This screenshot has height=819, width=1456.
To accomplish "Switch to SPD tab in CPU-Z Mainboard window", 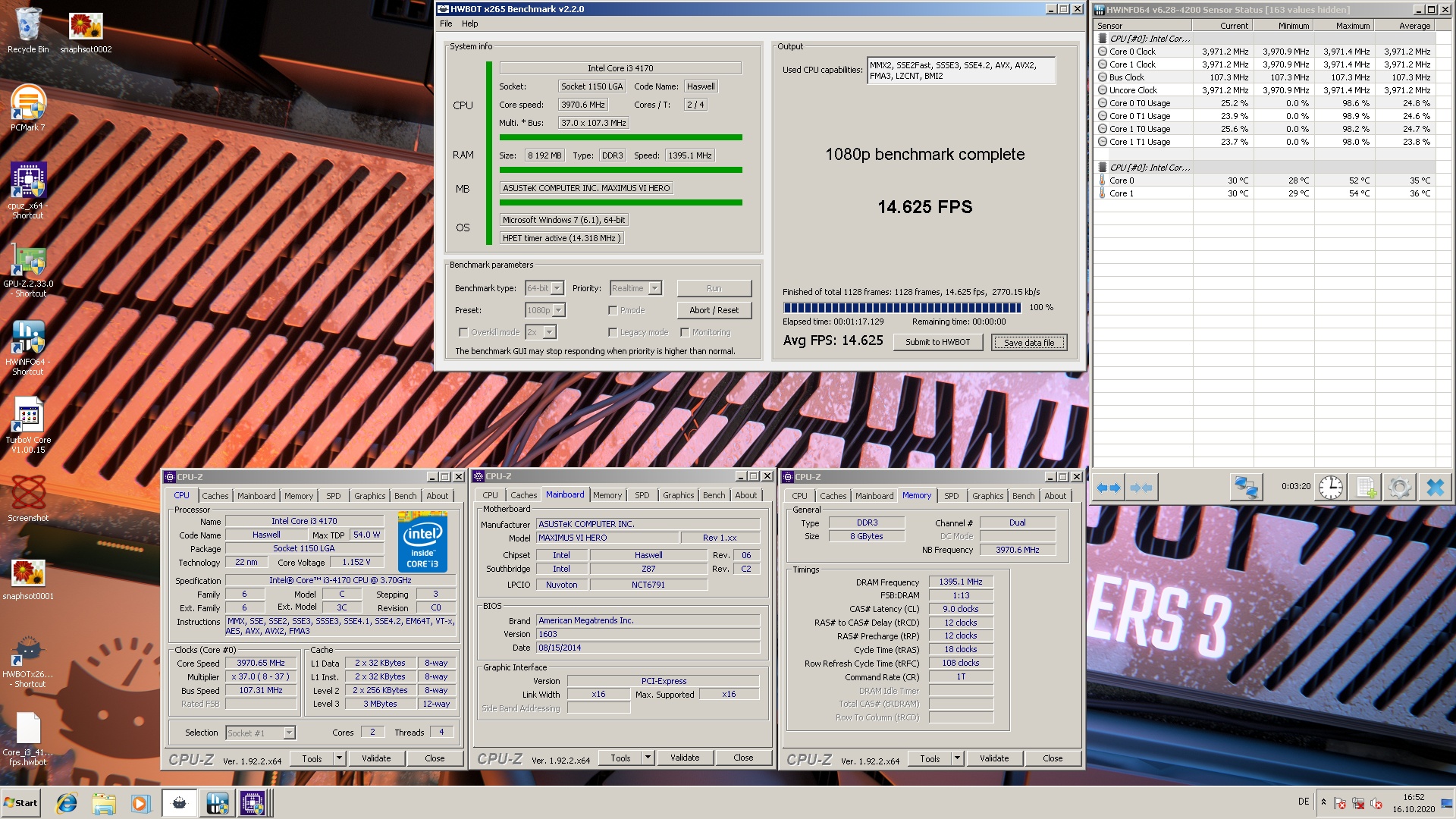I will pos(642,495).
